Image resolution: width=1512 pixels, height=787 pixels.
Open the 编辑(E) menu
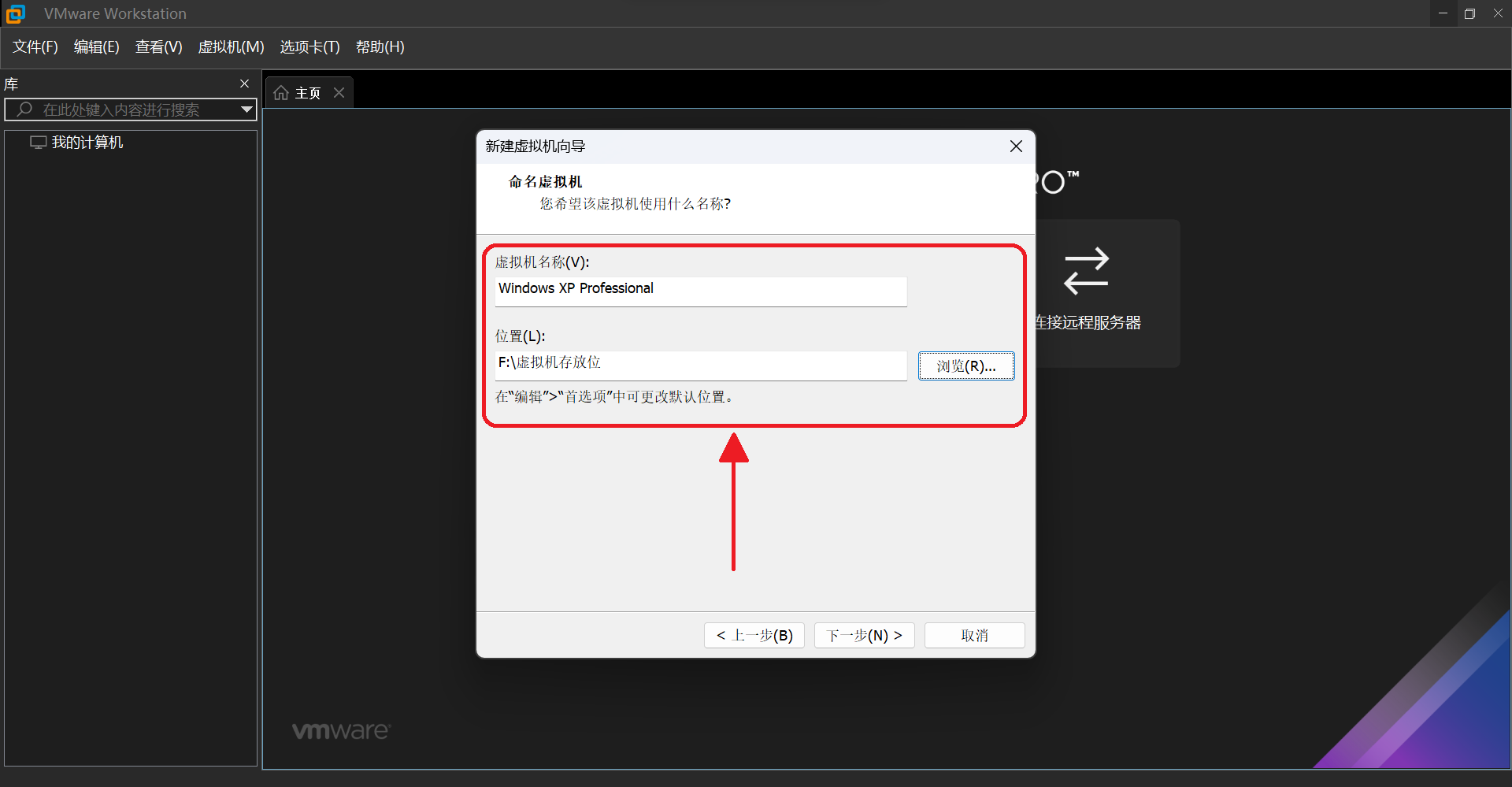coord(97,47)
